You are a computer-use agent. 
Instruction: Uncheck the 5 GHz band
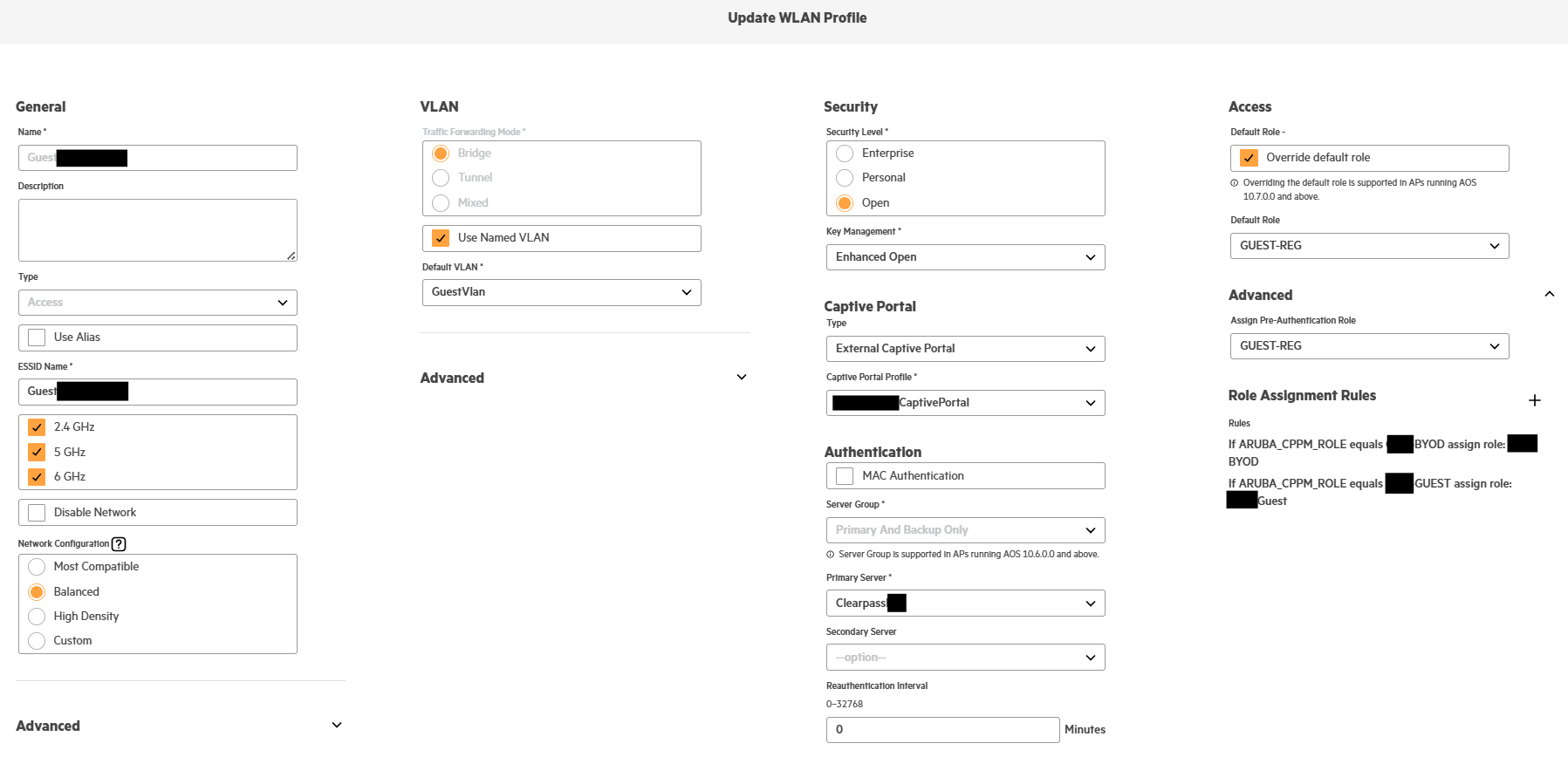[37, 452]
